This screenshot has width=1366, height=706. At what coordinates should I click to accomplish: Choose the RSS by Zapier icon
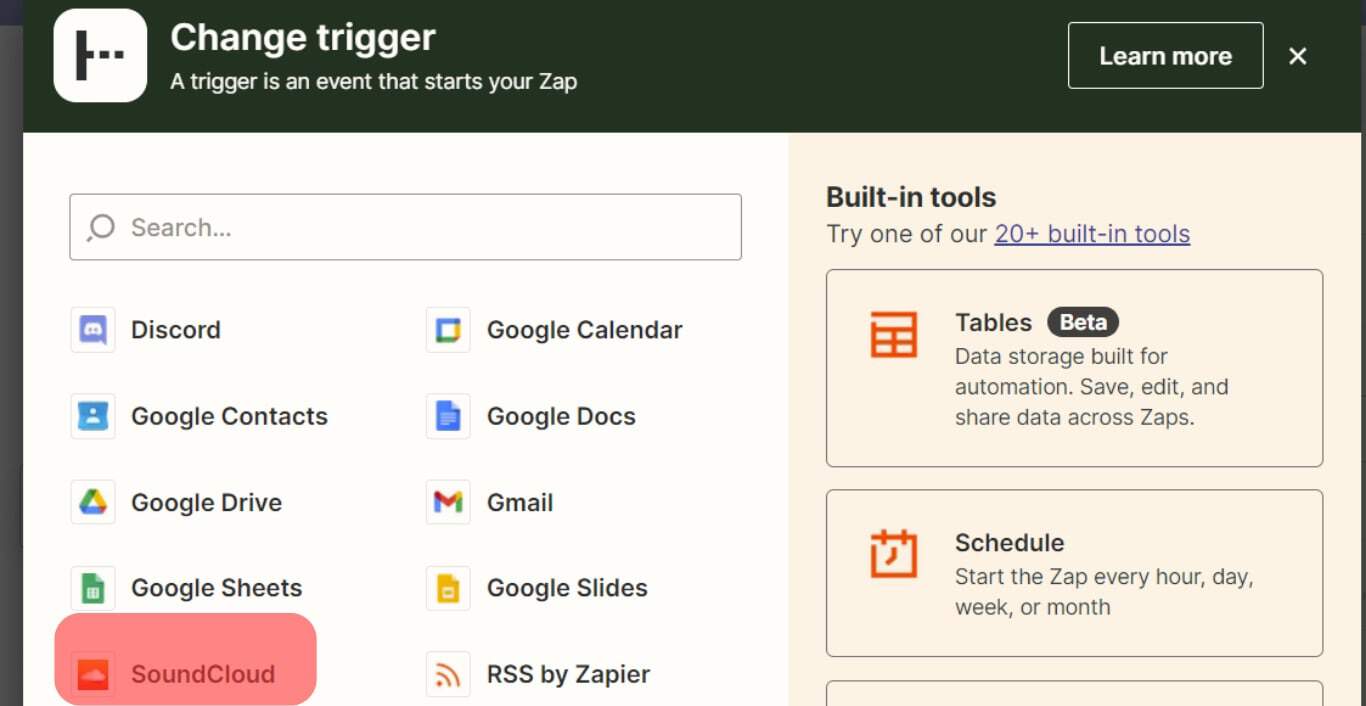(448, 674)
